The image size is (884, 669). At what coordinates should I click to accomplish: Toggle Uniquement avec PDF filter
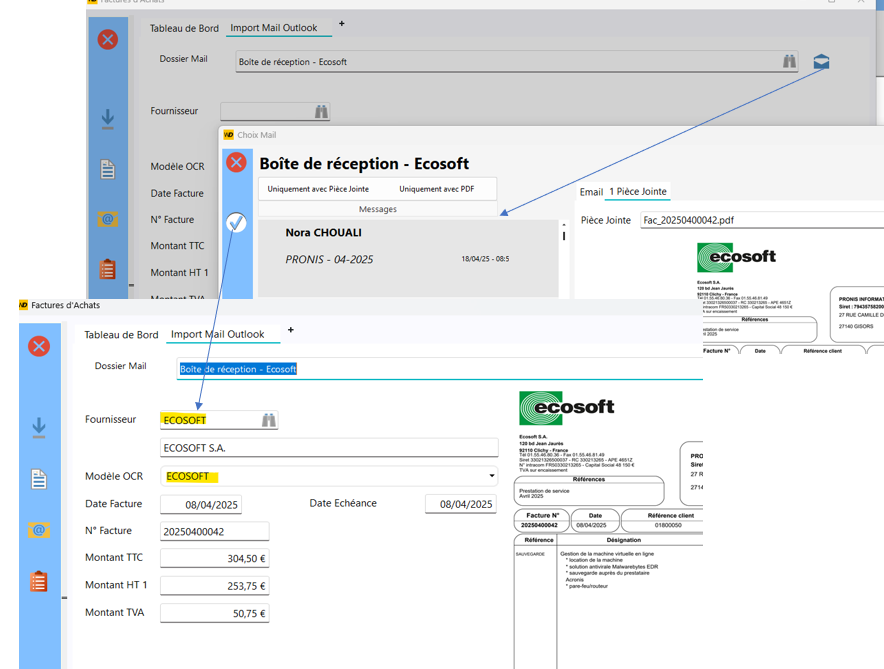[x=436, y=189]
